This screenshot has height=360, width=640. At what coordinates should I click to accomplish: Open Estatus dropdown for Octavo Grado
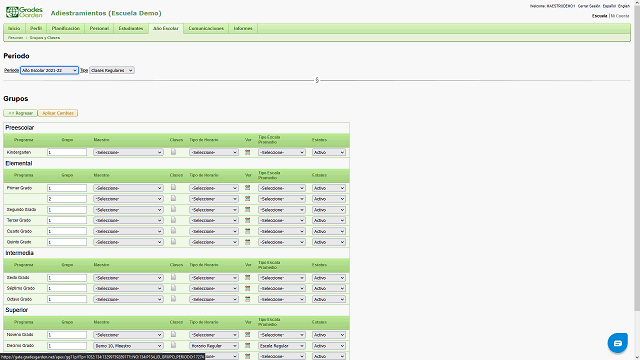coord(329,299)
